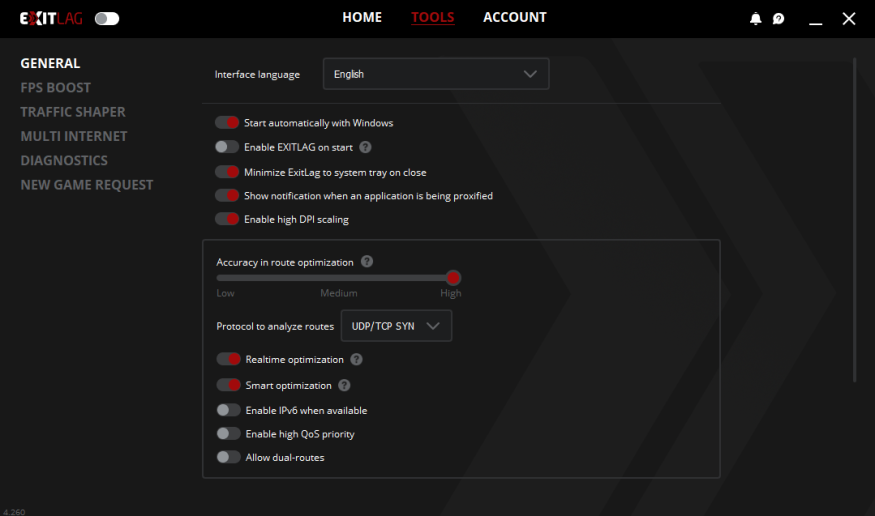875x516 pixels.
Task: Set accuracy to Medium on slider track
Action: (339, 278)
